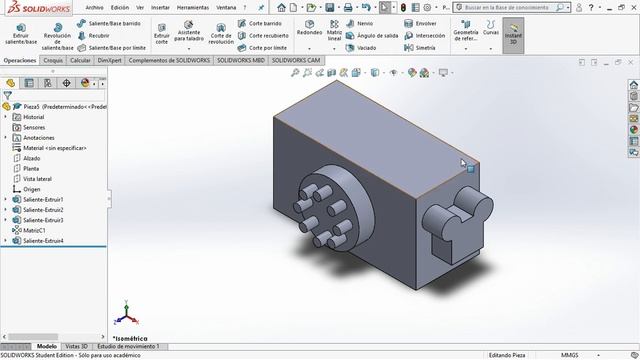The image size is (640, 360).
Task: Select the Alzado plane in tree
Action: (31, 158)
